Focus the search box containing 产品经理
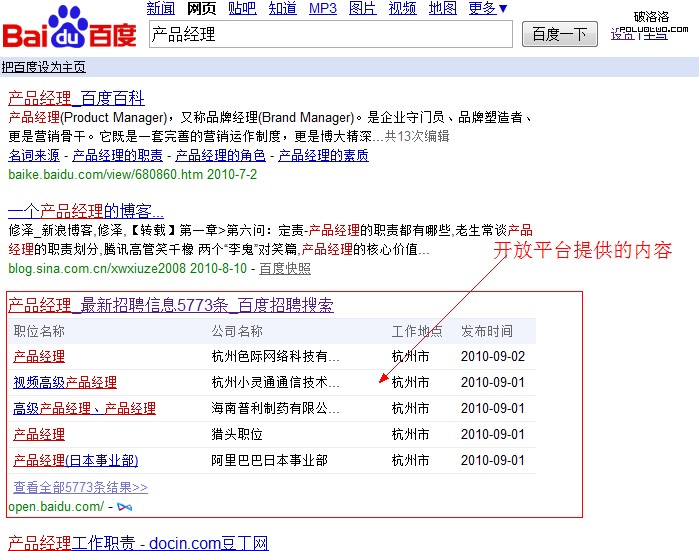 pyautogui.click(x=331, y=34)
